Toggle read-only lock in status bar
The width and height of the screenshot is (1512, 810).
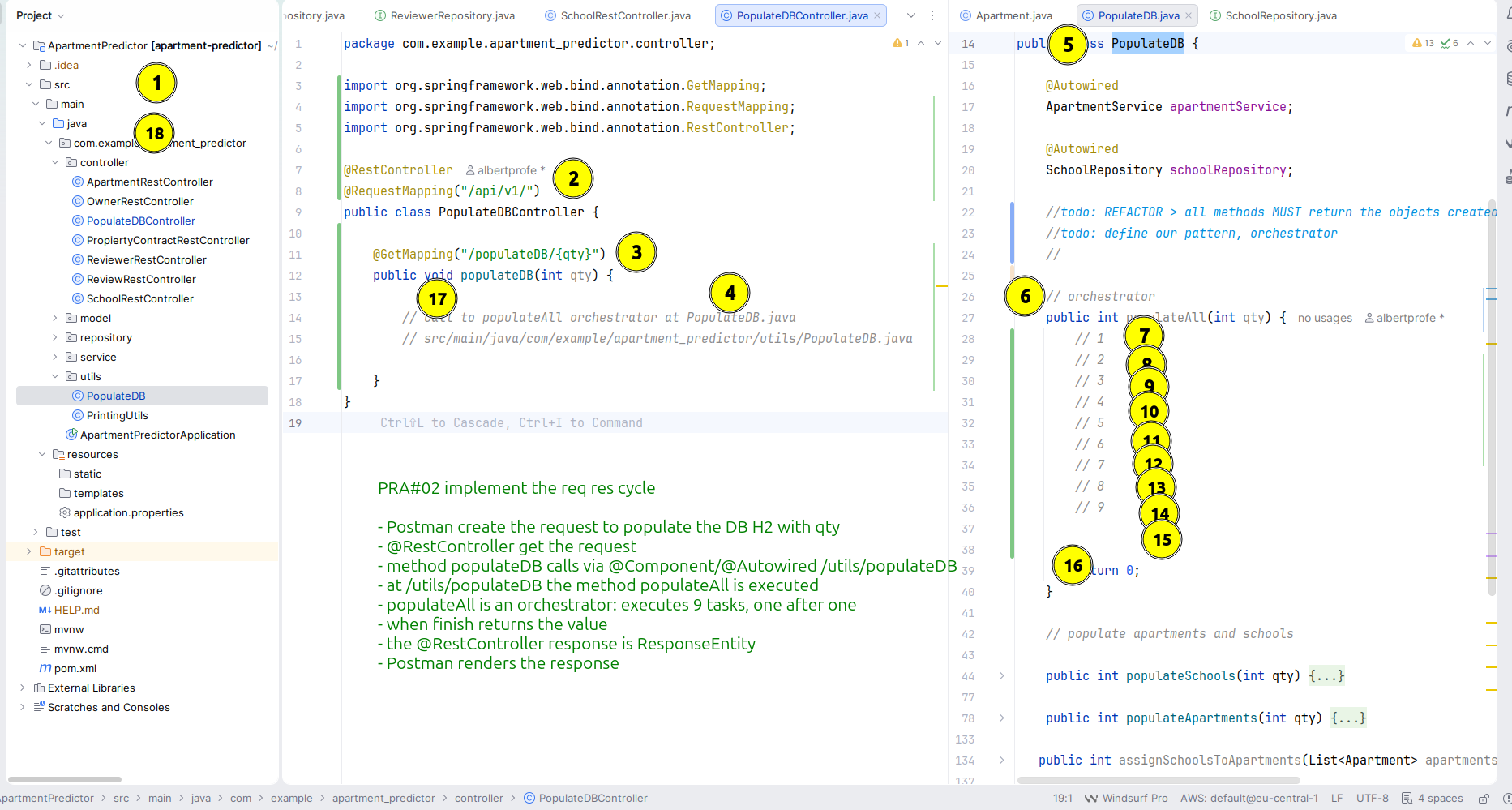(x=1484, y=798)
